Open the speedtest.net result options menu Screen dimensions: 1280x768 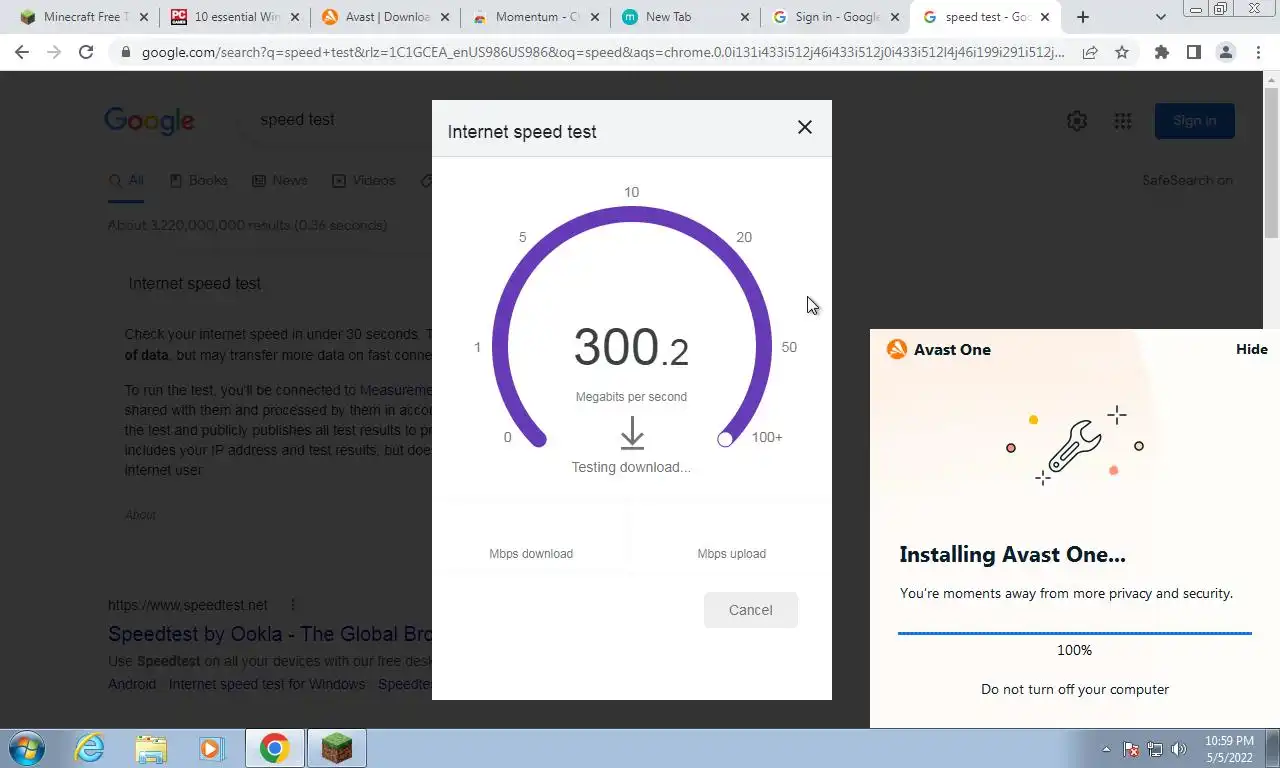(293, 605)
